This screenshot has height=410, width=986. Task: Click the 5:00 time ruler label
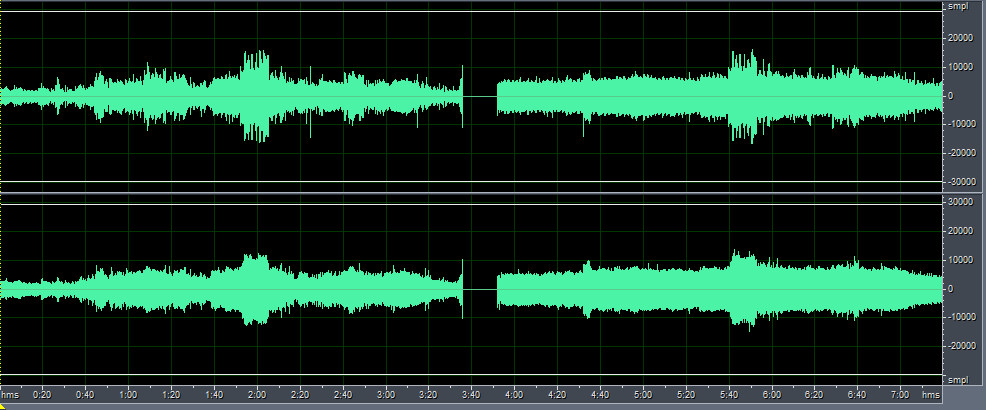pyautogui.click(x=643, y=395)
